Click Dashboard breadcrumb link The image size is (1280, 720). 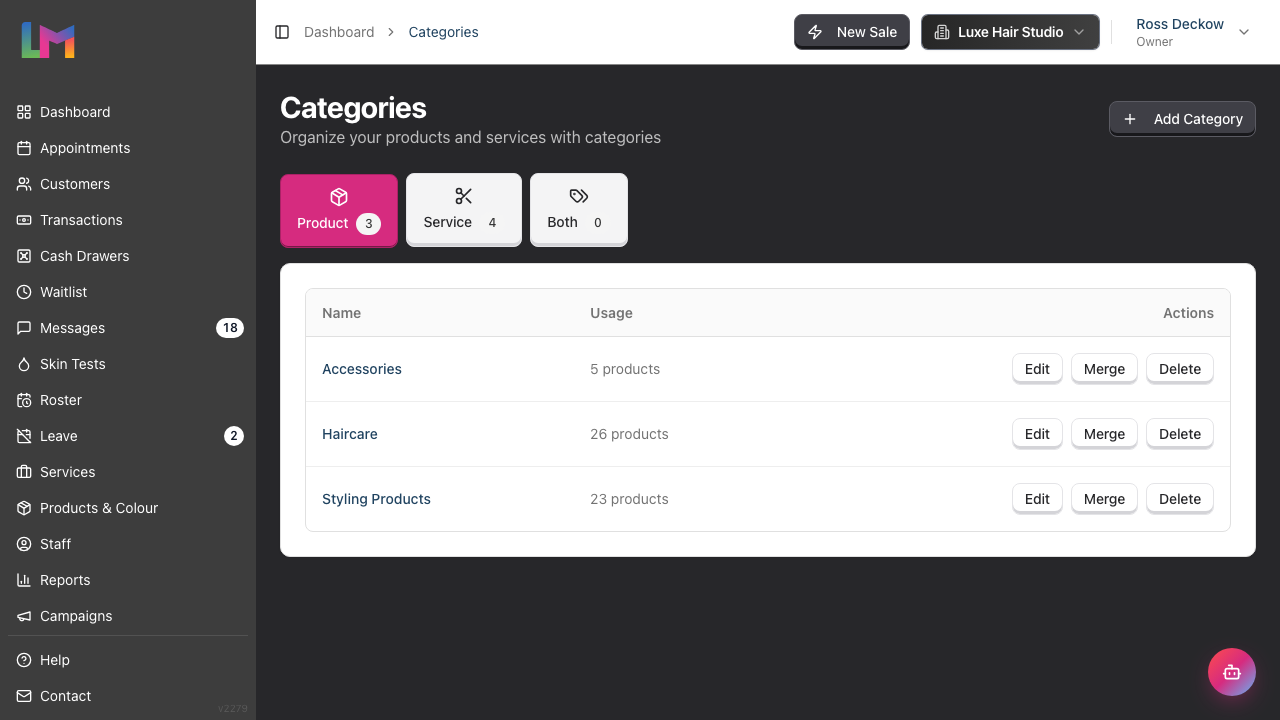pyautogui.click(x=339, y=32)
